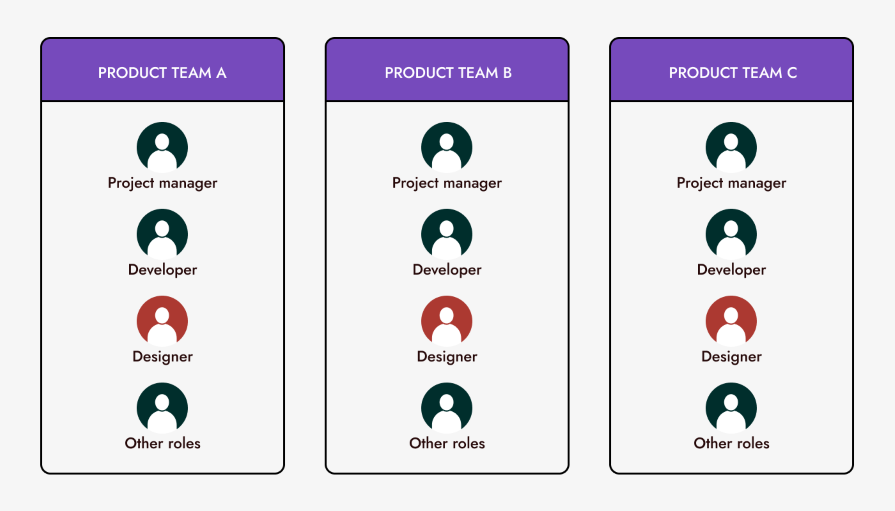Click the Other roles label in Team C
This screenshot has height=511, width=895.
click(731, 444)
